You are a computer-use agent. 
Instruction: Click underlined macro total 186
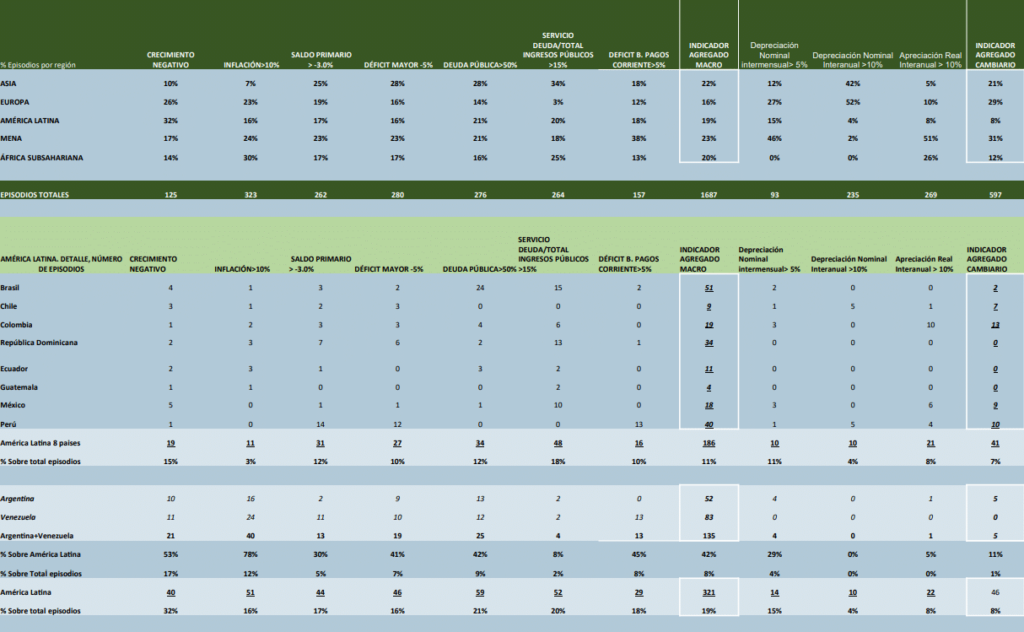[x=709, y=442]
